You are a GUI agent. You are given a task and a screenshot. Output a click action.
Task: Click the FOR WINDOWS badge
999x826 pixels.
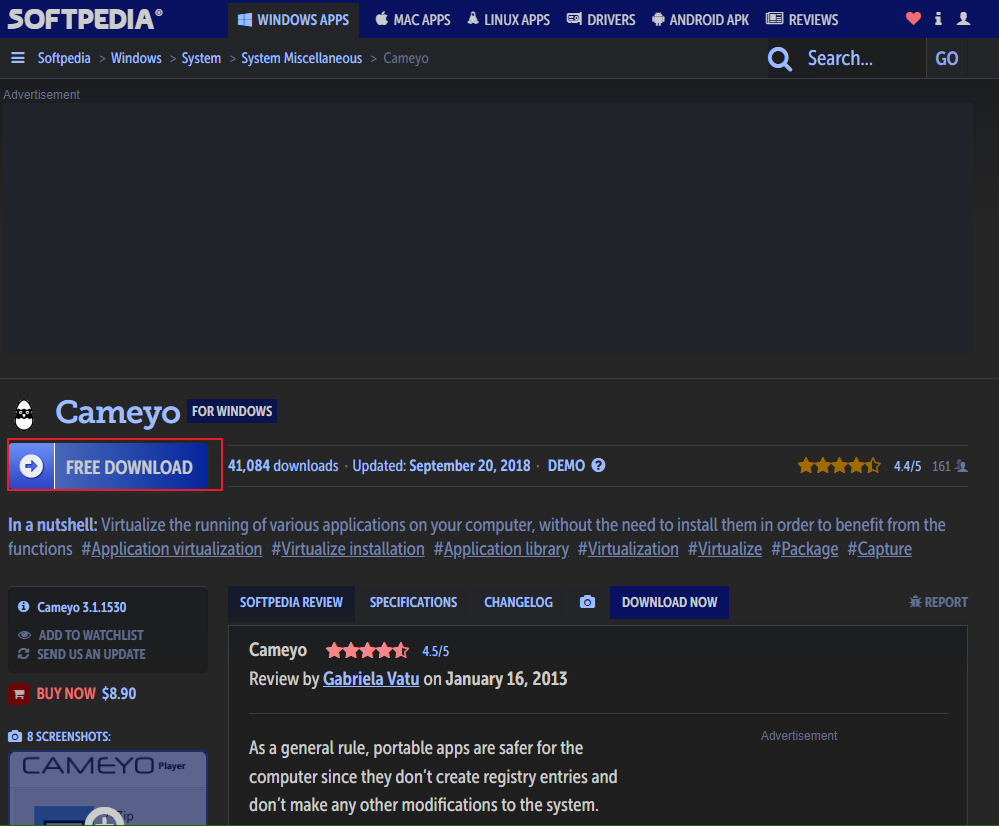point(232,411)
